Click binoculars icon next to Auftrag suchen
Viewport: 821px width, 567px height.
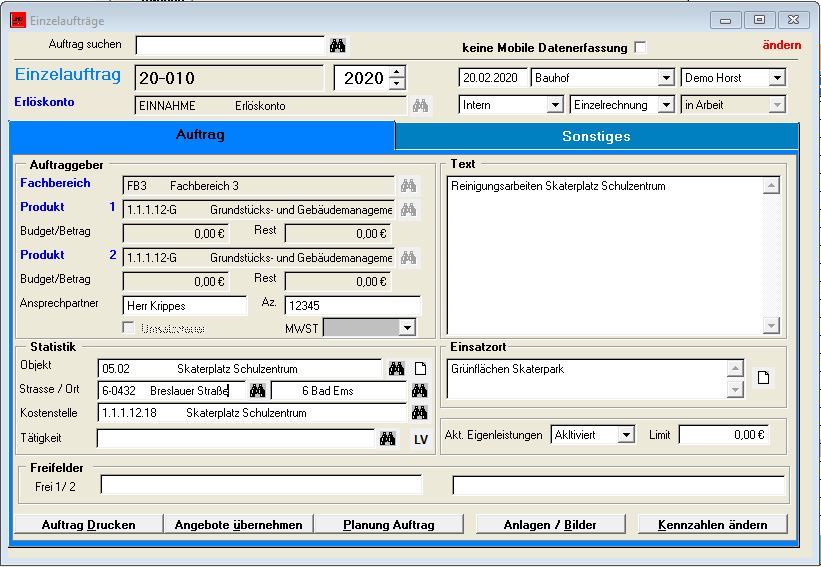click(337, 46)
